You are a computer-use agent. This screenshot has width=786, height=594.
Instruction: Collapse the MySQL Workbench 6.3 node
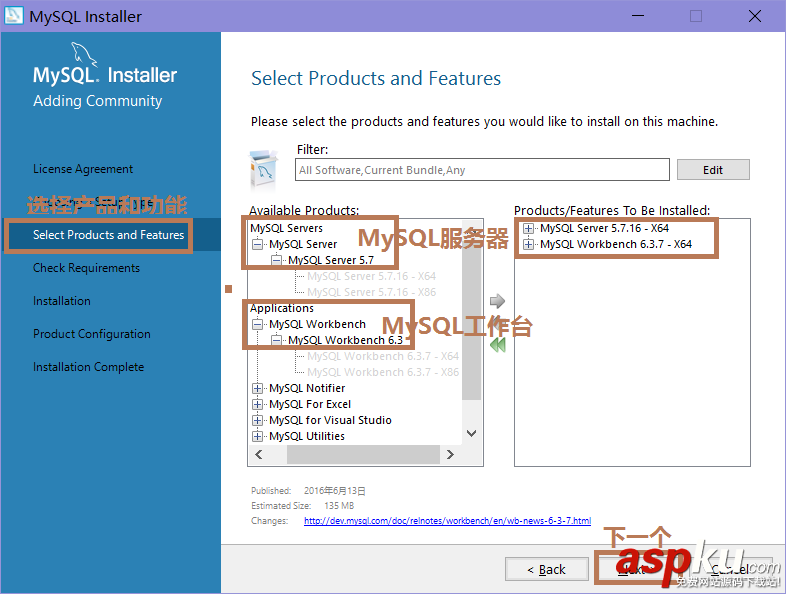[276, 340]
